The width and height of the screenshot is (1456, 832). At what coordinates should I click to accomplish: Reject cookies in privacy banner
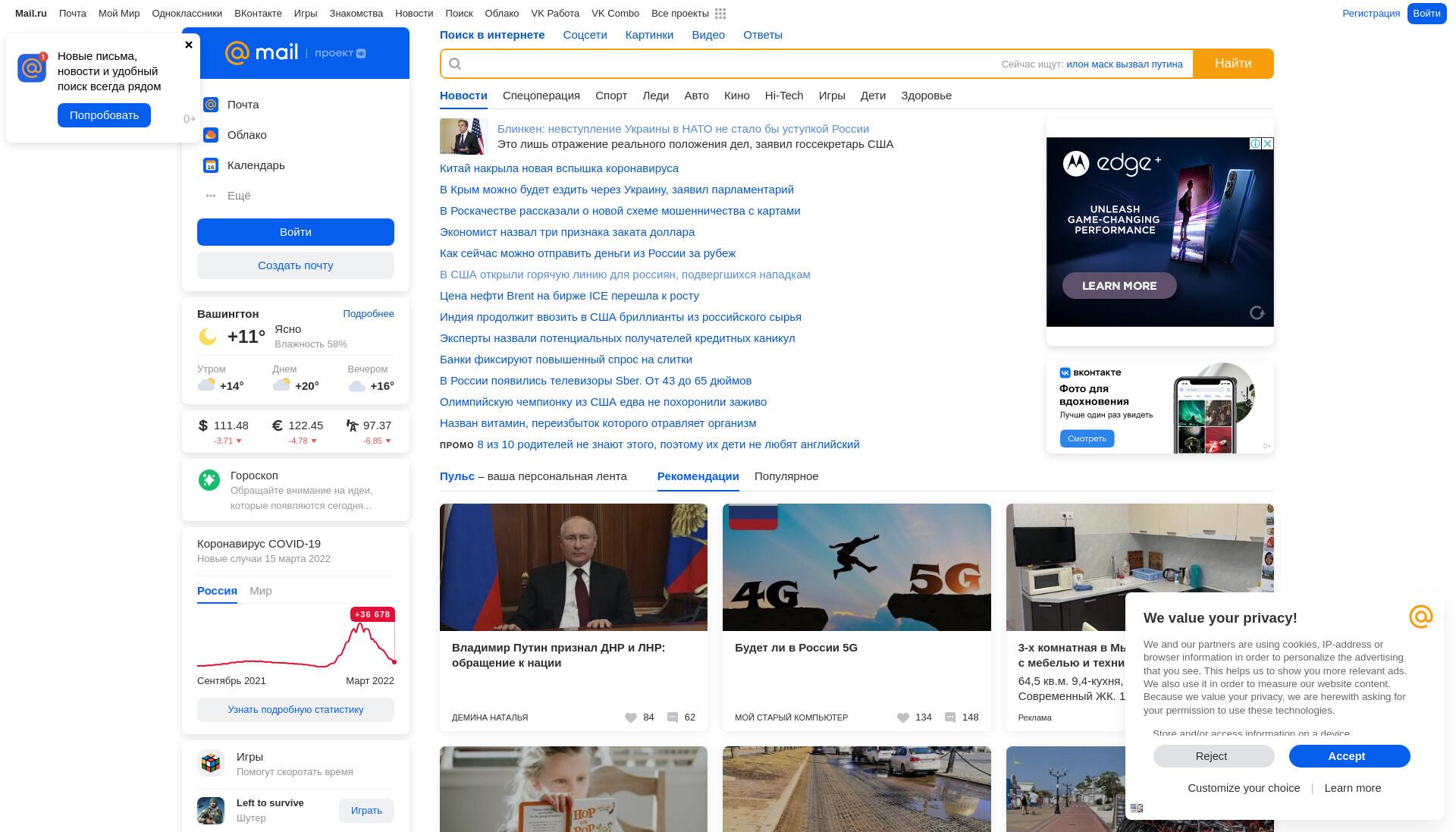(x=1213, y=756)
